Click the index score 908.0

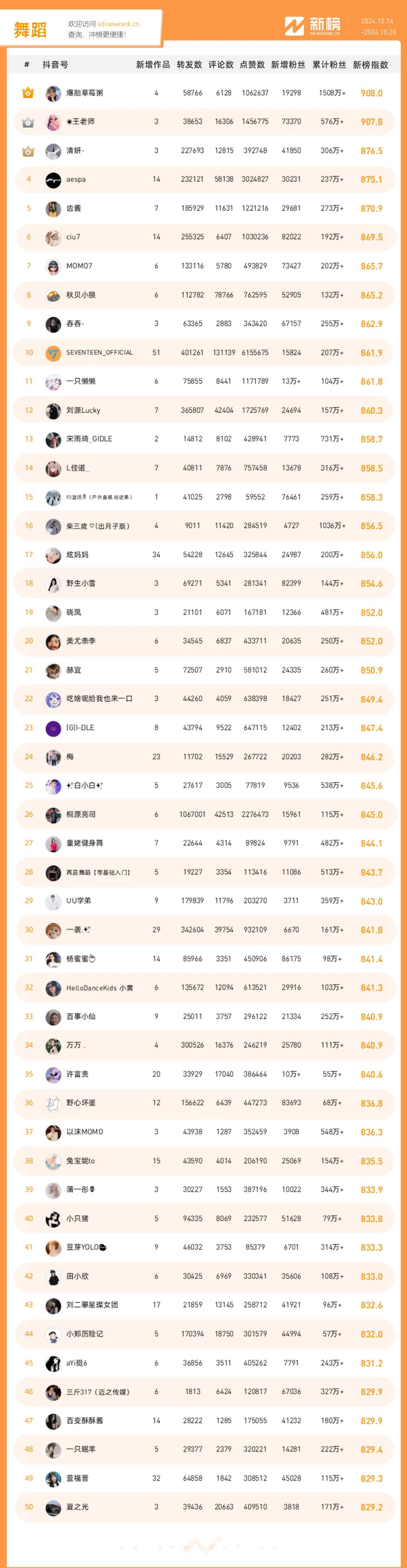pos(372,93)
